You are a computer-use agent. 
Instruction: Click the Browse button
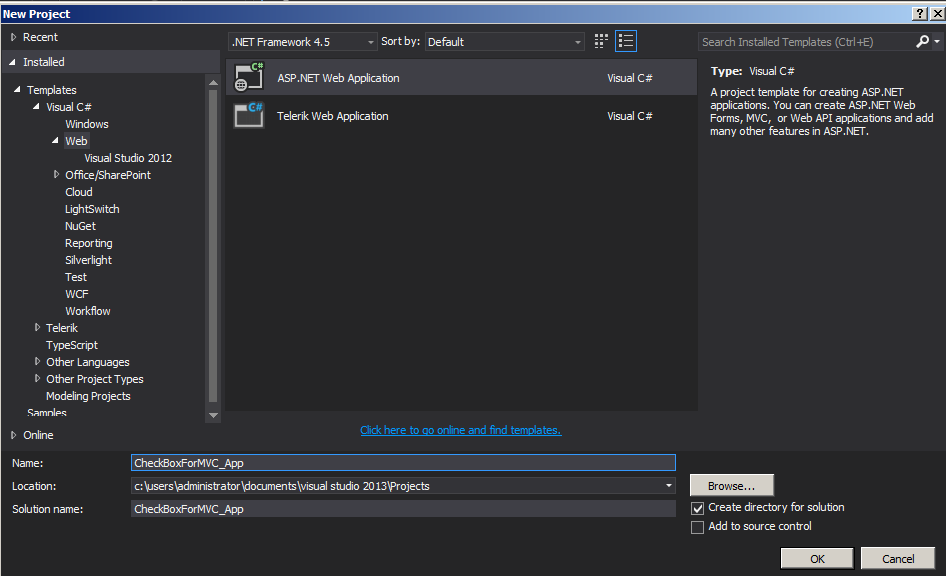tap(731, 485)
